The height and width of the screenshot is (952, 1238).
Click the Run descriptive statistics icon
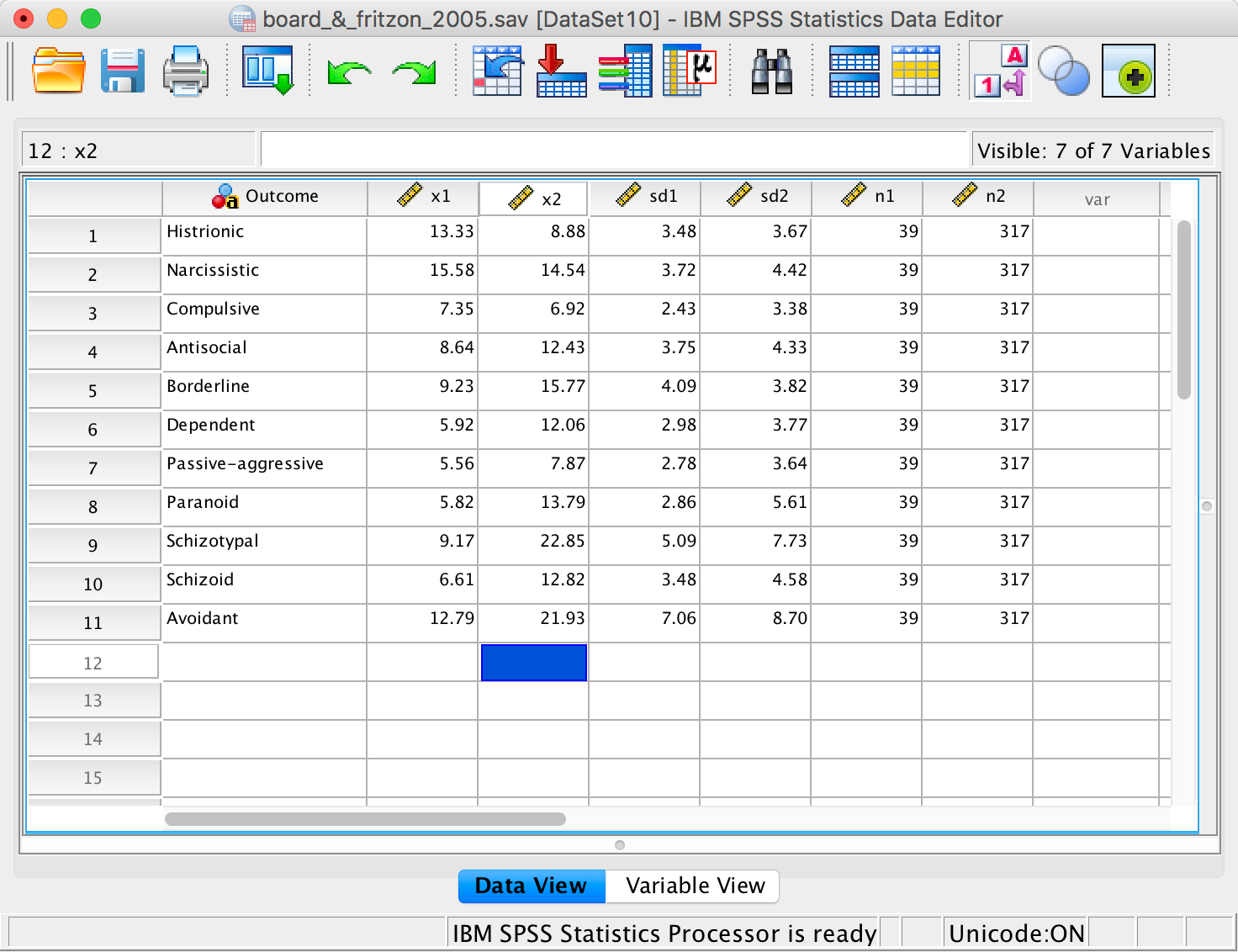(689, 71)
